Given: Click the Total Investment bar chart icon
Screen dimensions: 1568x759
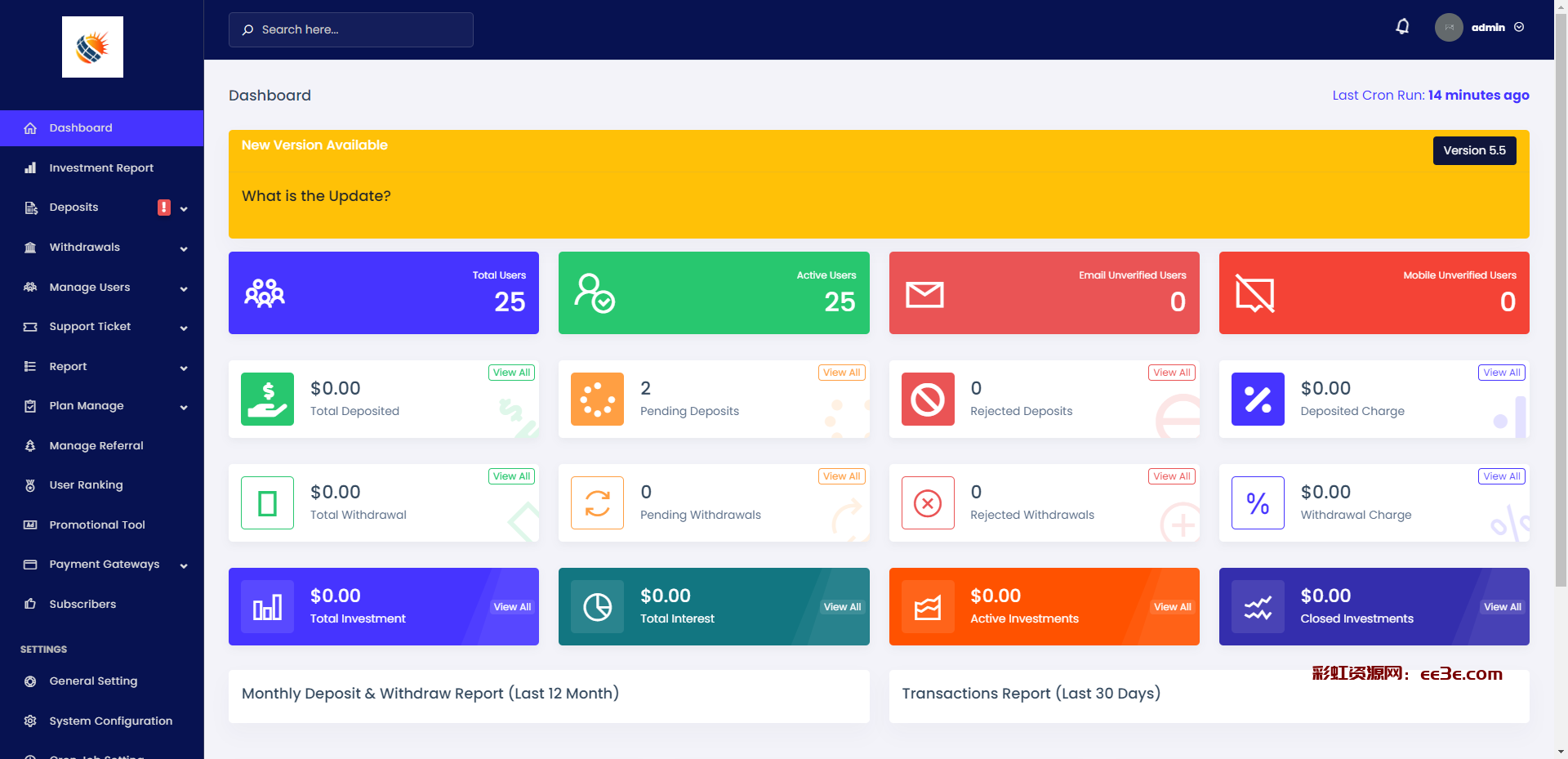Looking at the screenshot, I should click(267, 606).
